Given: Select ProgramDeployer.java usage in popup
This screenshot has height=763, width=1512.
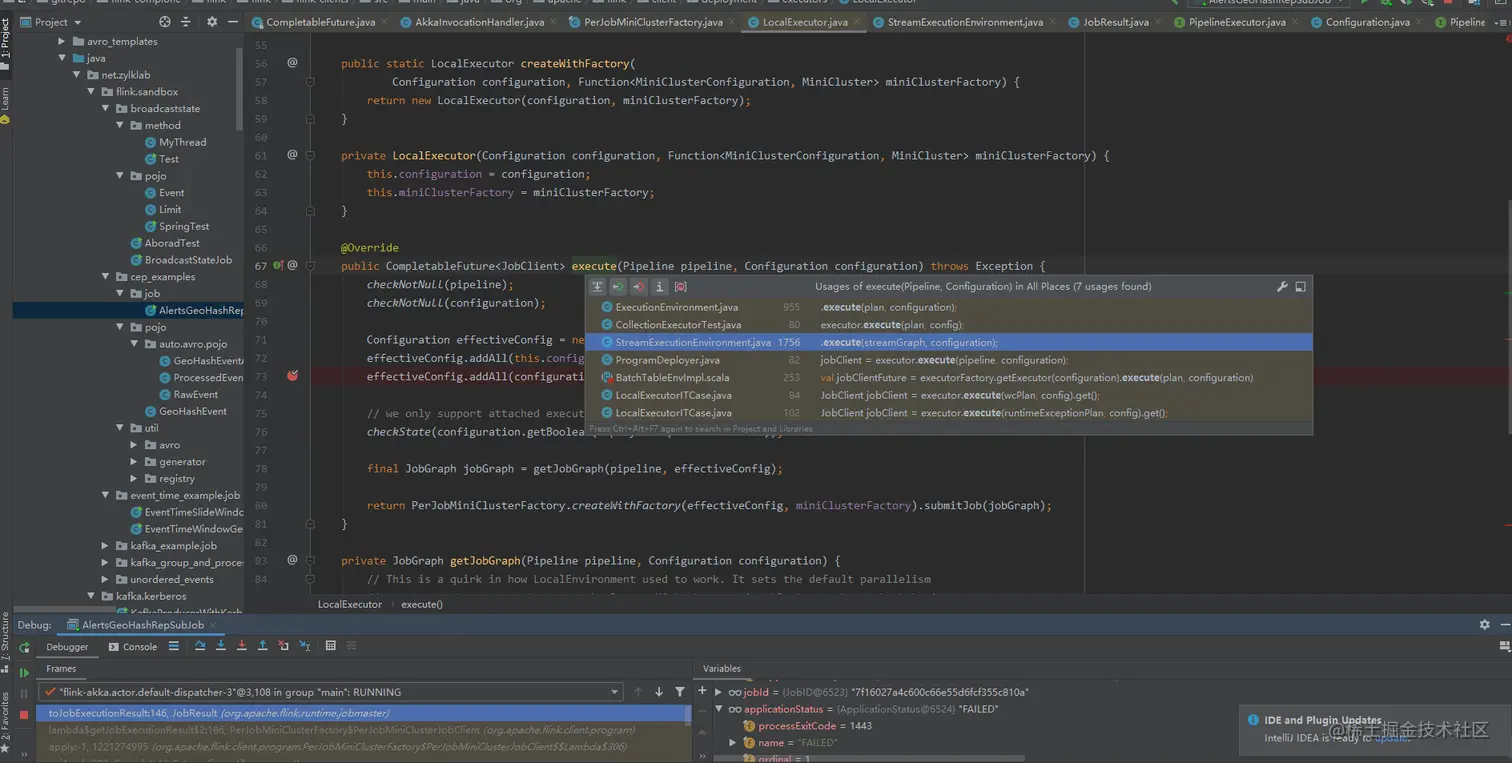Looking at the screenshot, I should [x=667, y=360].
